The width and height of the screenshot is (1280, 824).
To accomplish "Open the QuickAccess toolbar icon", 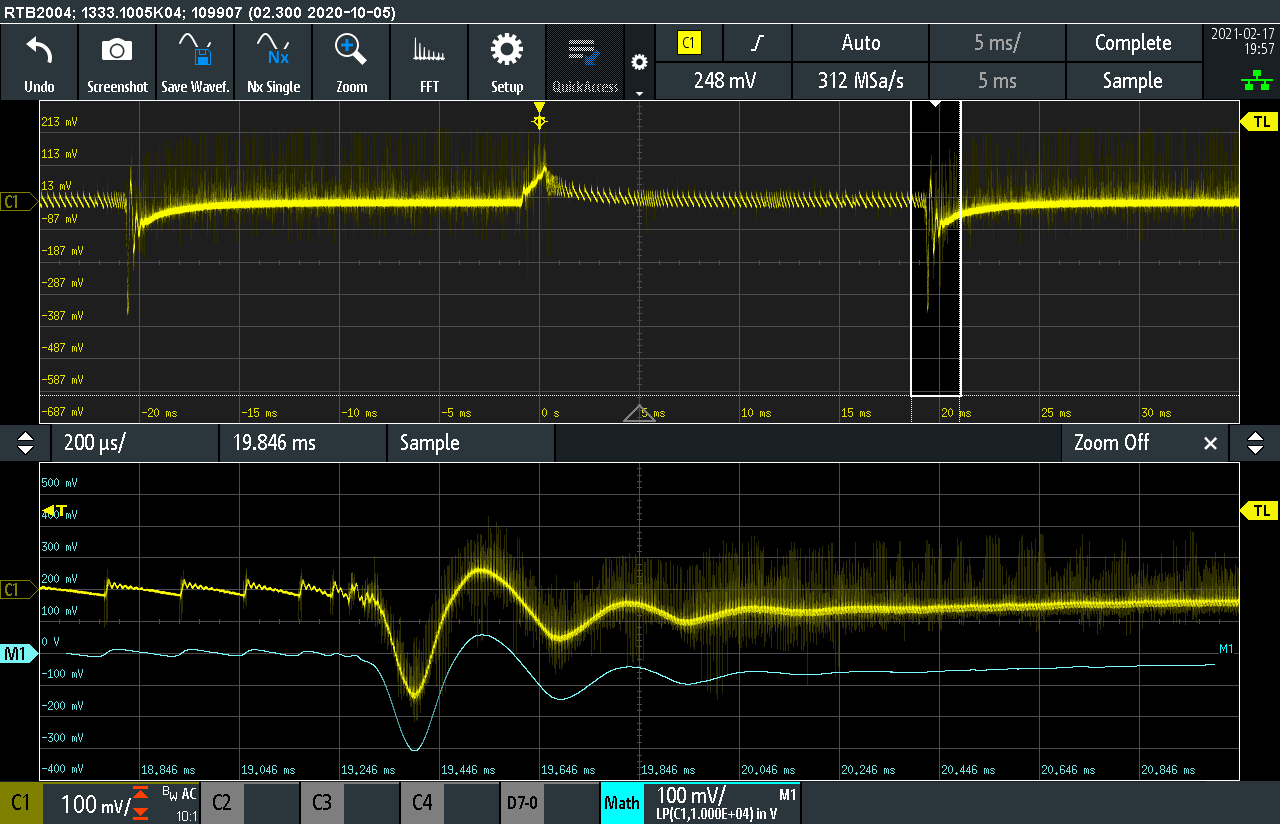I will click(585, 62).
